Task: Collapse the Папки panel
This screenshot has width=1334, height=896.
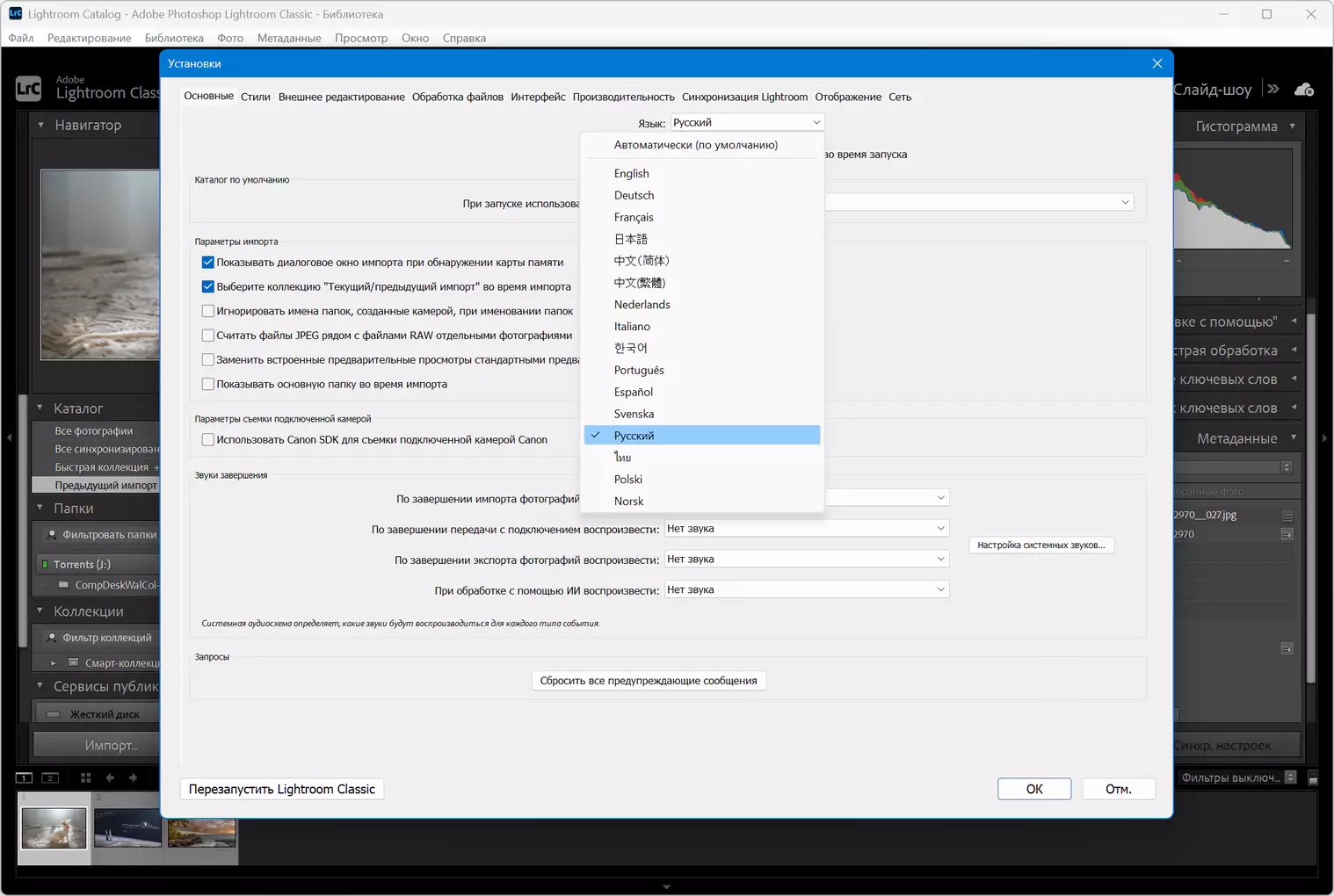Action: (40, 508)
